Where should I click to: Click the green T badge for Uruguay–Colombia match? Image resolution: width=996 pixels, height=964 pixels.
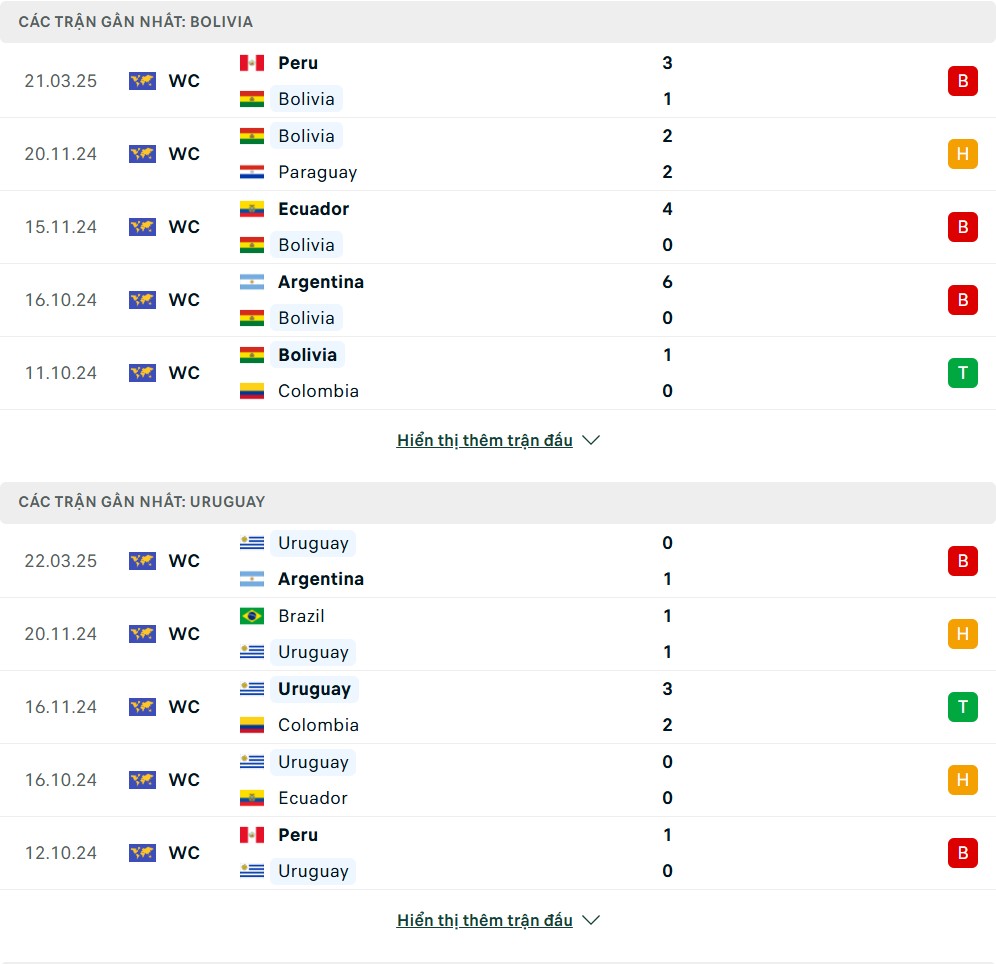[962, 707]
